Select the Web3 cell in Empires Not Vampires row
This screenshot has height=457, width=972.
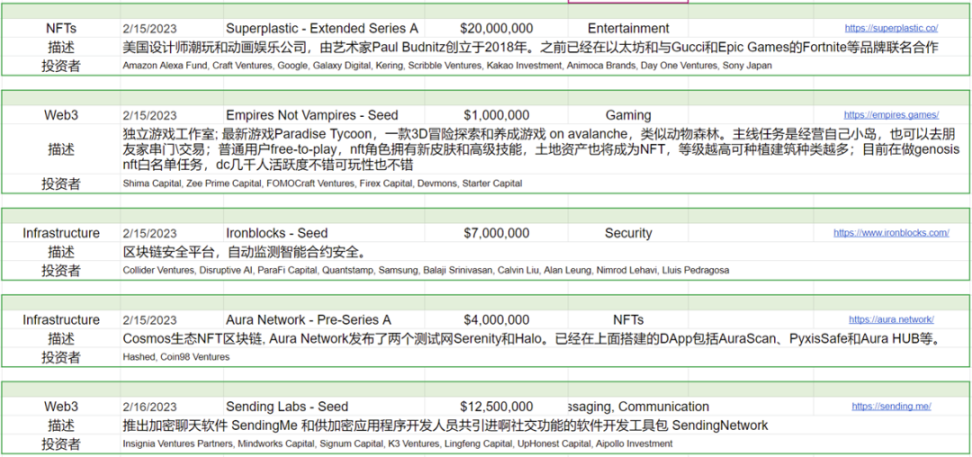point(61,115)
